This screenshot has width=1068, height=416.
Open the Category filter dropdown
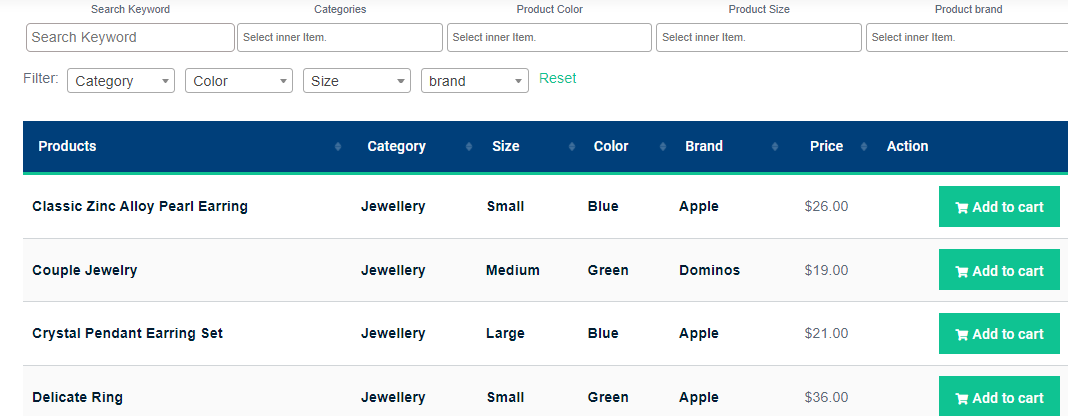pos(121,81)
